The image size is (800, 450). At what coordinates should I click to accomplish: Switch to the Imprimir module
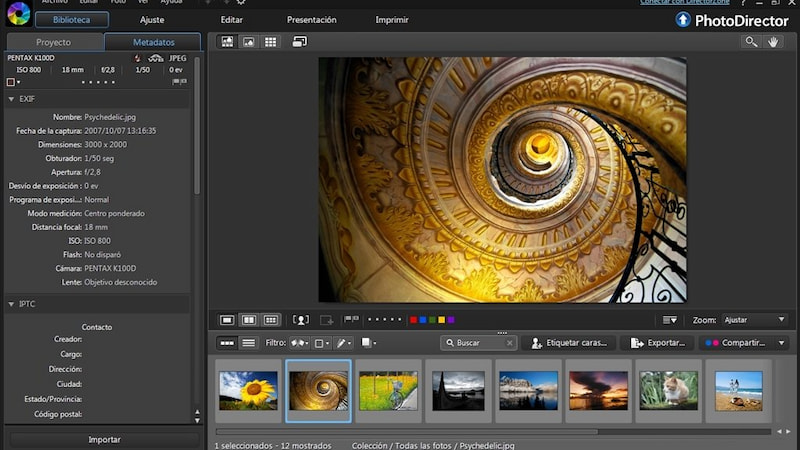[392, 20]
